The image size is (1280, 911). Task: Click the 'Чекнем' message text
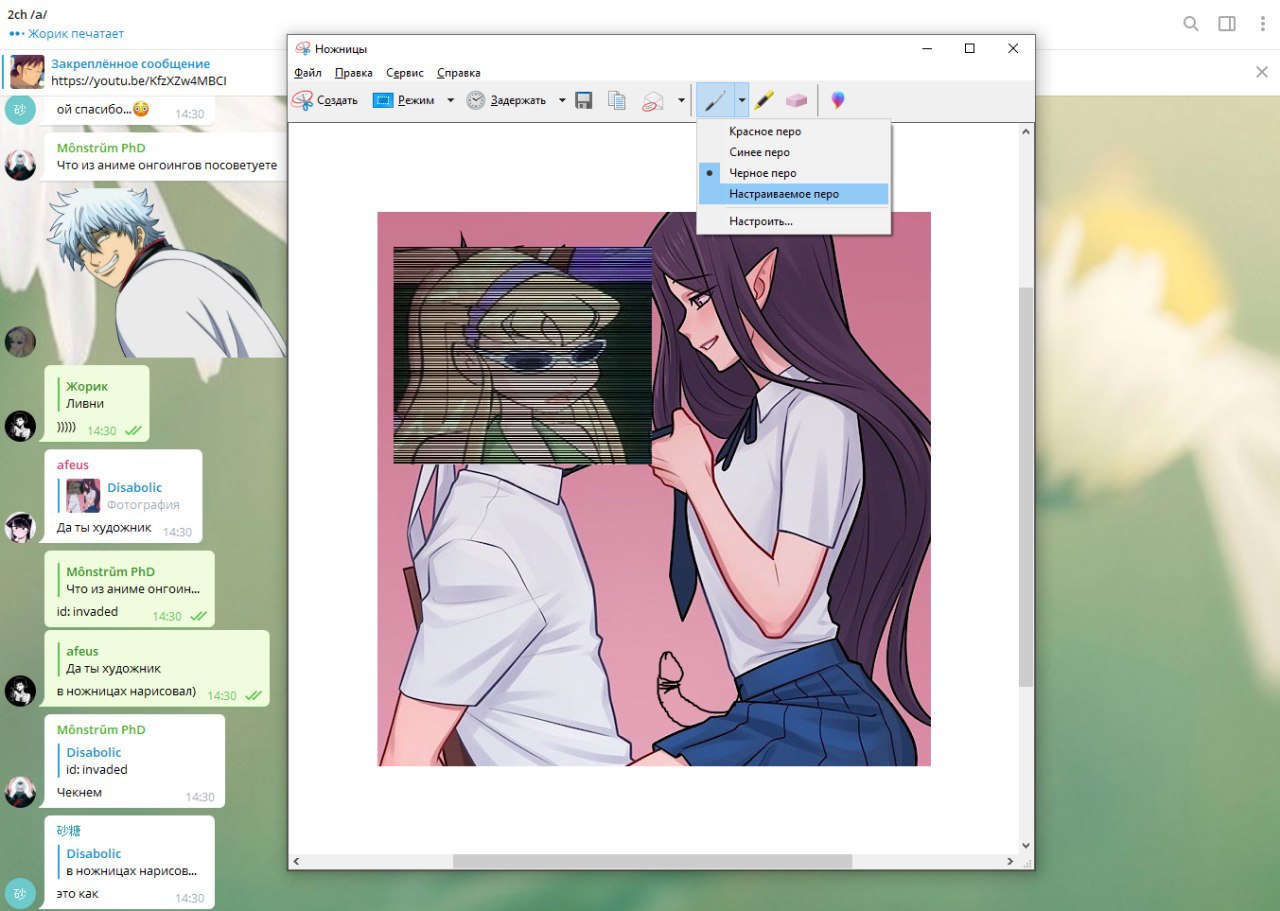pyautogui.click(x=79, y=792)
